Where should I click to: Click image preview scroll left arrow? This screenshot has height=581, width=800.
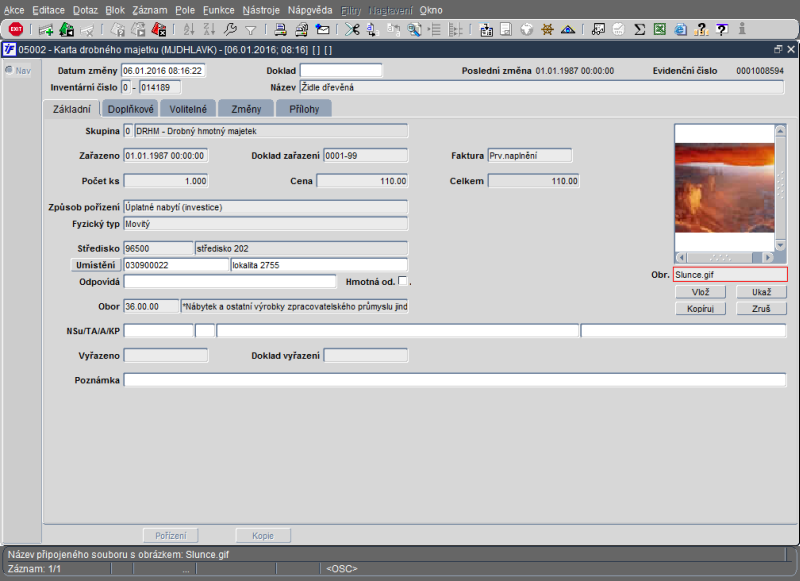[681, 258]
